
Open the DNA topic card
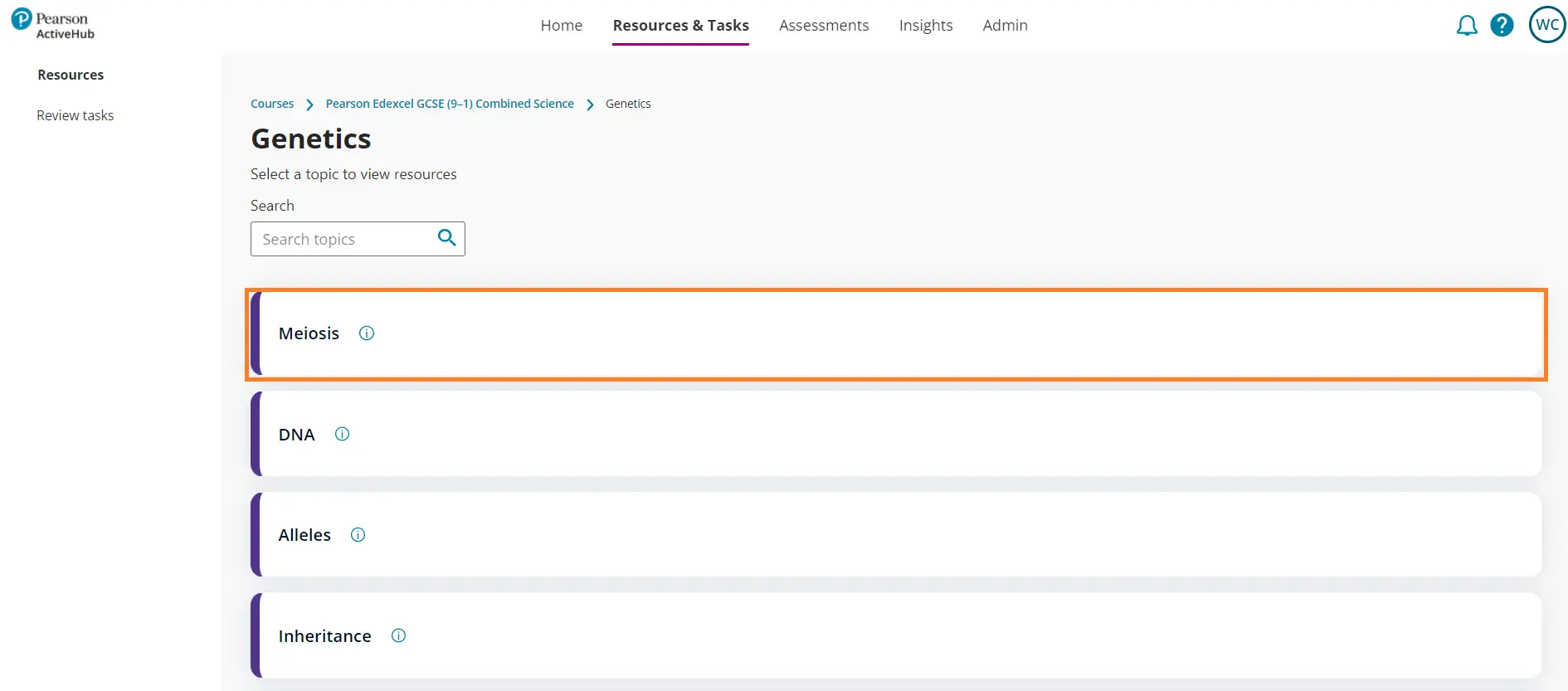(896, 434)
